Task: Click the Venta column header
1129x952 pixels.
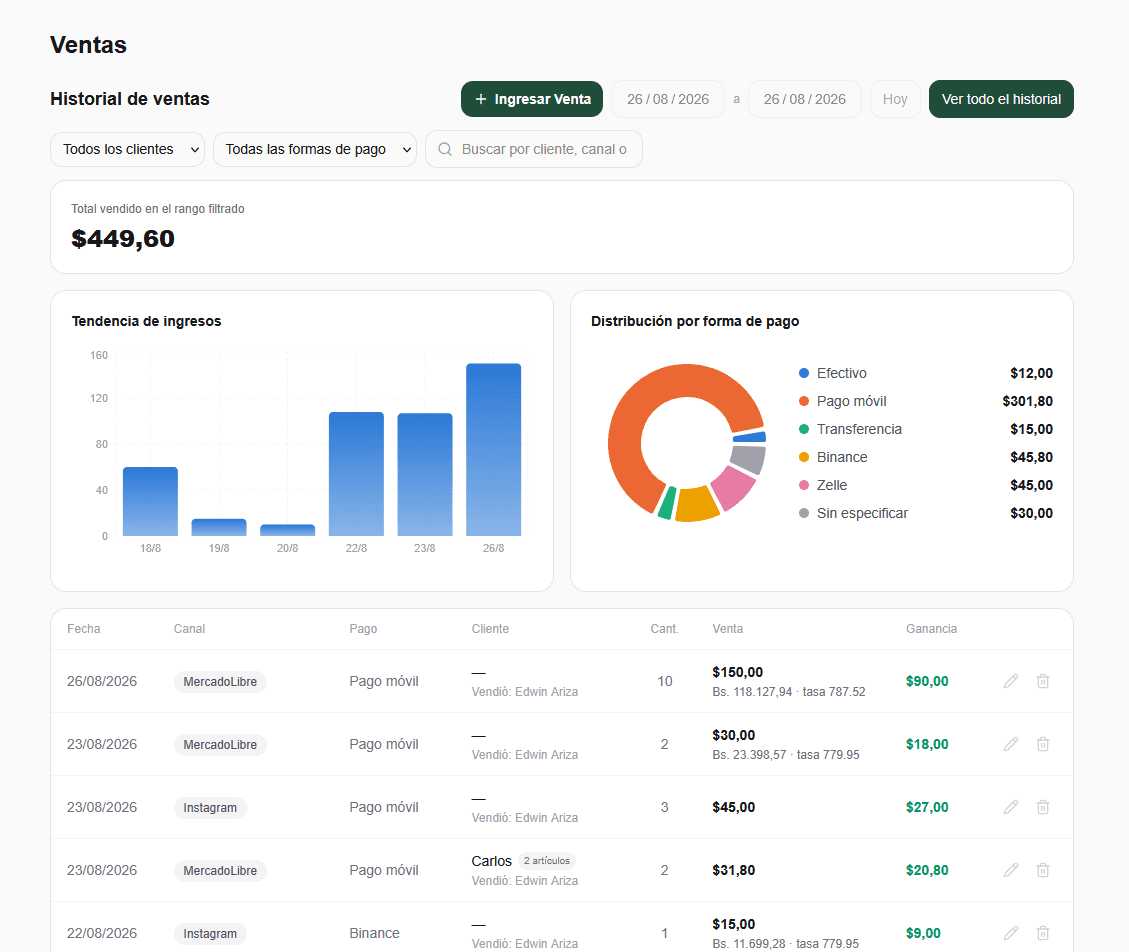Action: [728, 629]
